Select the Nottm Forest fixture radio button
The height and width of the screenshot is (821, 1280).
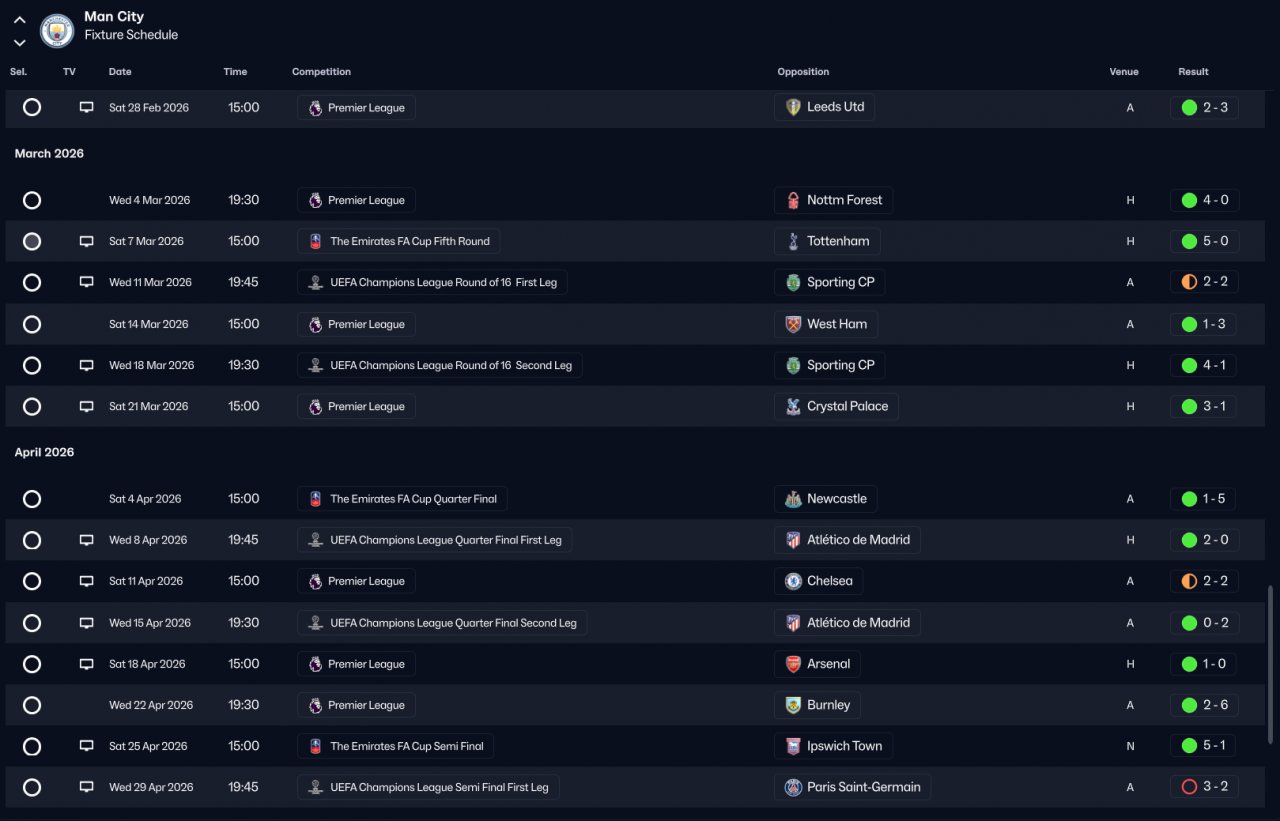pos(32,200)
